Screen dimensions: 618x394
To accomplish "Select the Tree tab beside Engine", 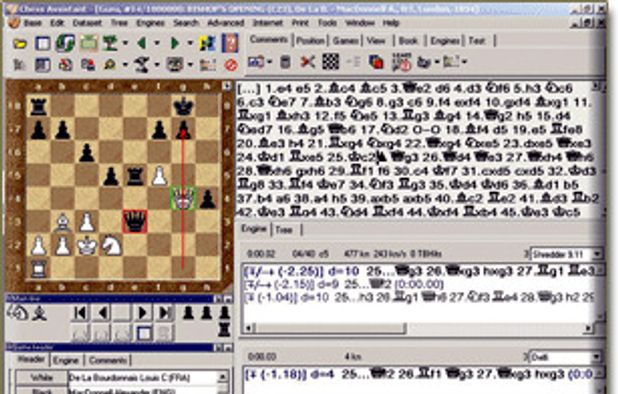I will point(284,230).
